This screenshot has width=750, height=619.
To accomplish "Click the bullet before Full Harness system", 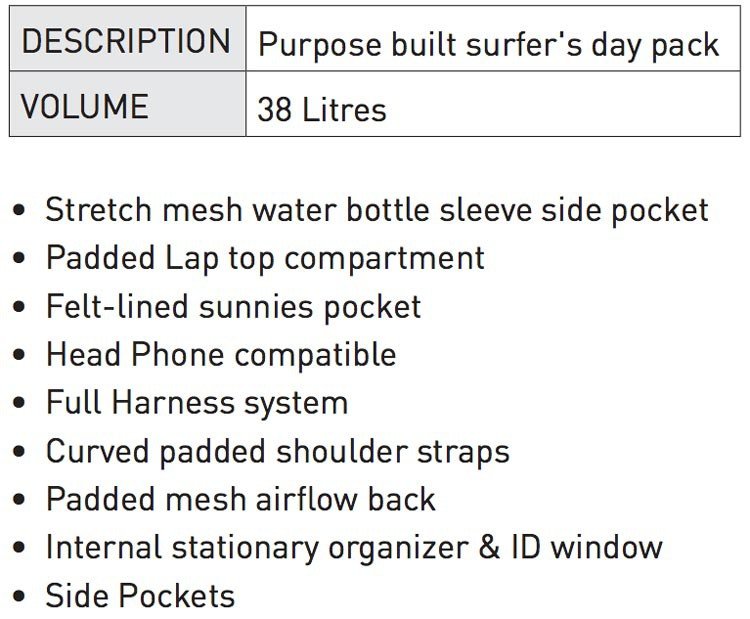I will pyautogui.click(x=19, y=403).
